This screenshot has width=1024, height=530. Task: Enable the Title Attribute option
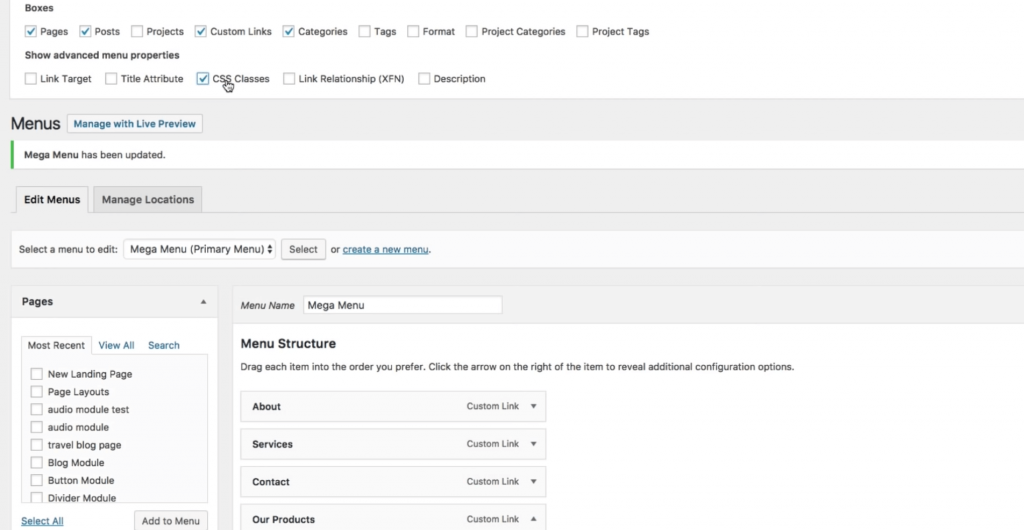111,79
